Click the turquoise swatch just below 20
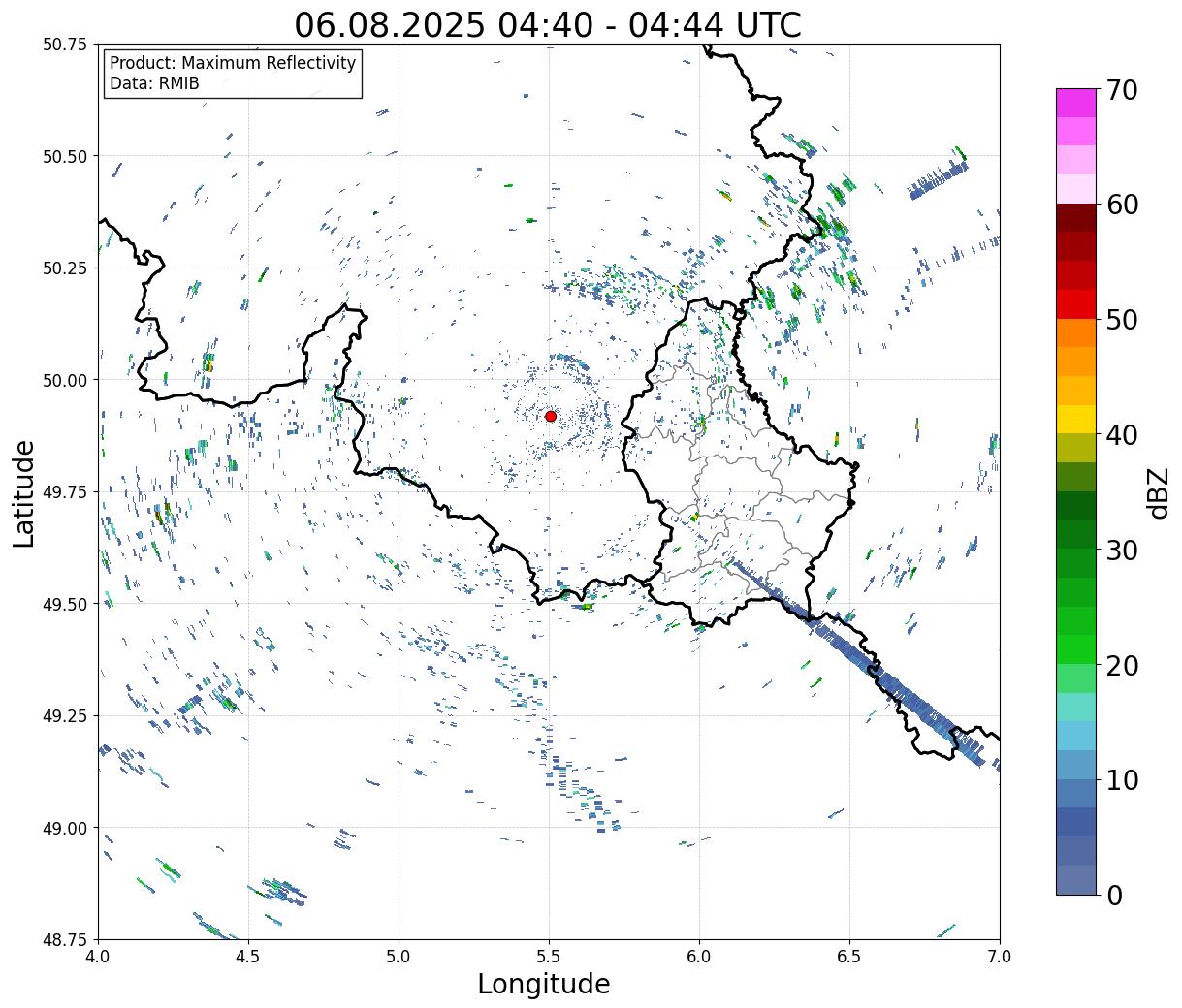The image size is (1182, 1008). pyautogui.click(x=1076, y=708)
